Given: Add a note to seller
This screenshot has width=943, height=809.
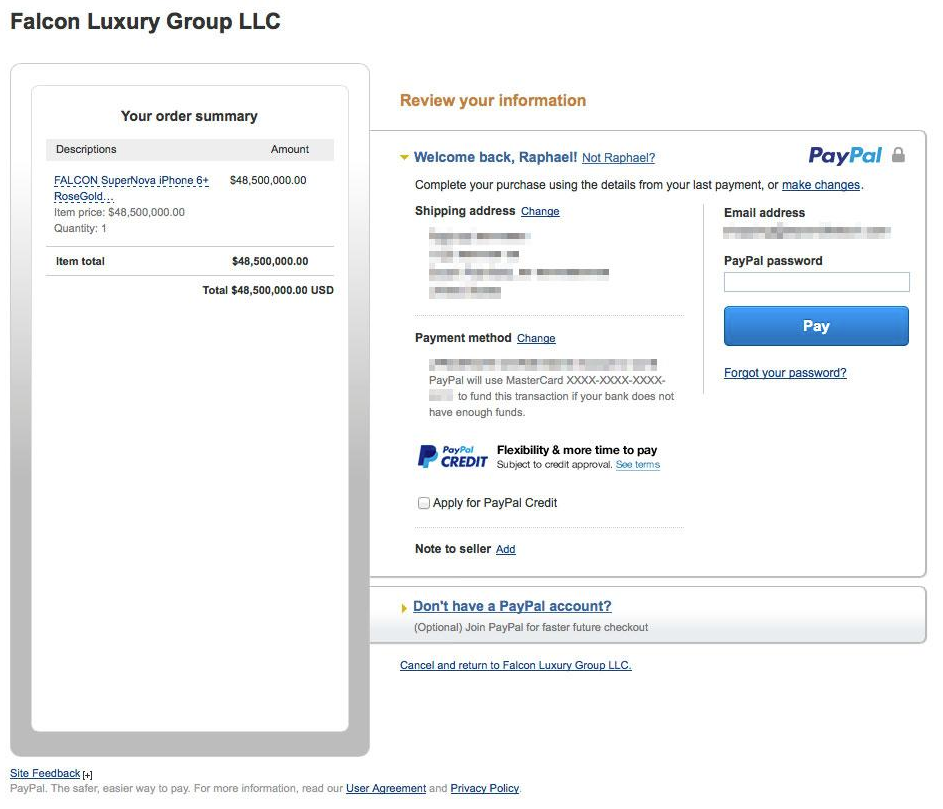Looking at the screenshot, I should [x=505, y=549].
